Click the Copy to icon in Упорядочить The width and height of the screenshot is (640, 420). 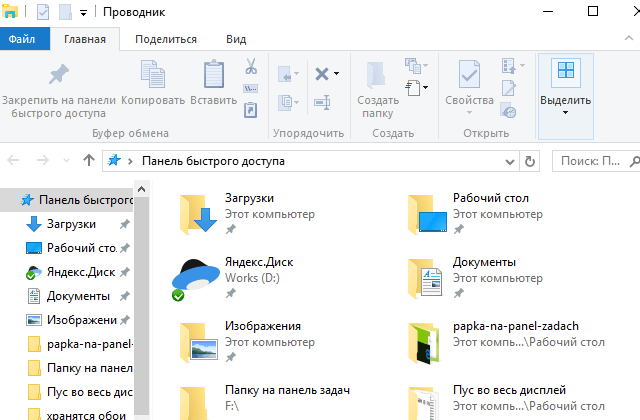coord(286,102)
